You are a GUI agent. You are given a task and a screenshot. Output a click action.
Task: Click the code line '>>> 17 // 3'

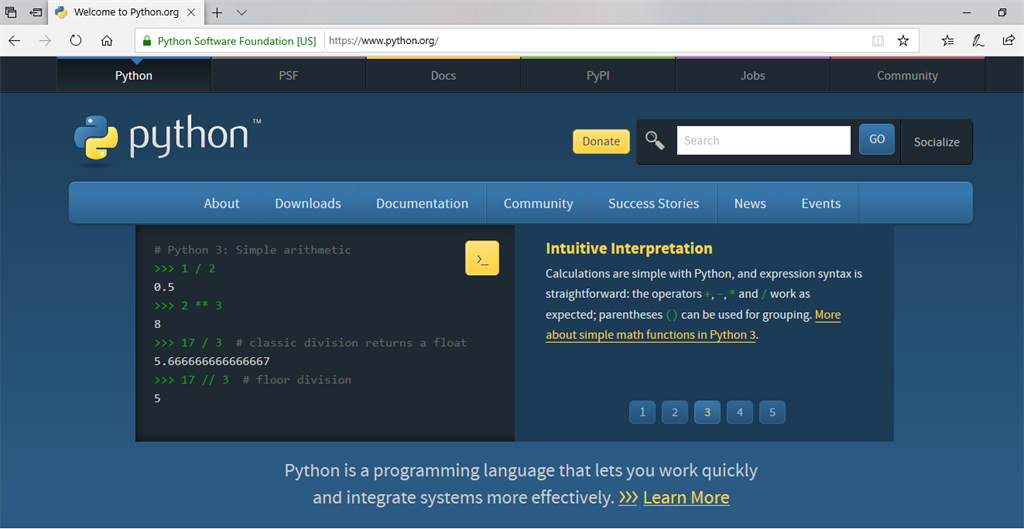click(191, 379)
